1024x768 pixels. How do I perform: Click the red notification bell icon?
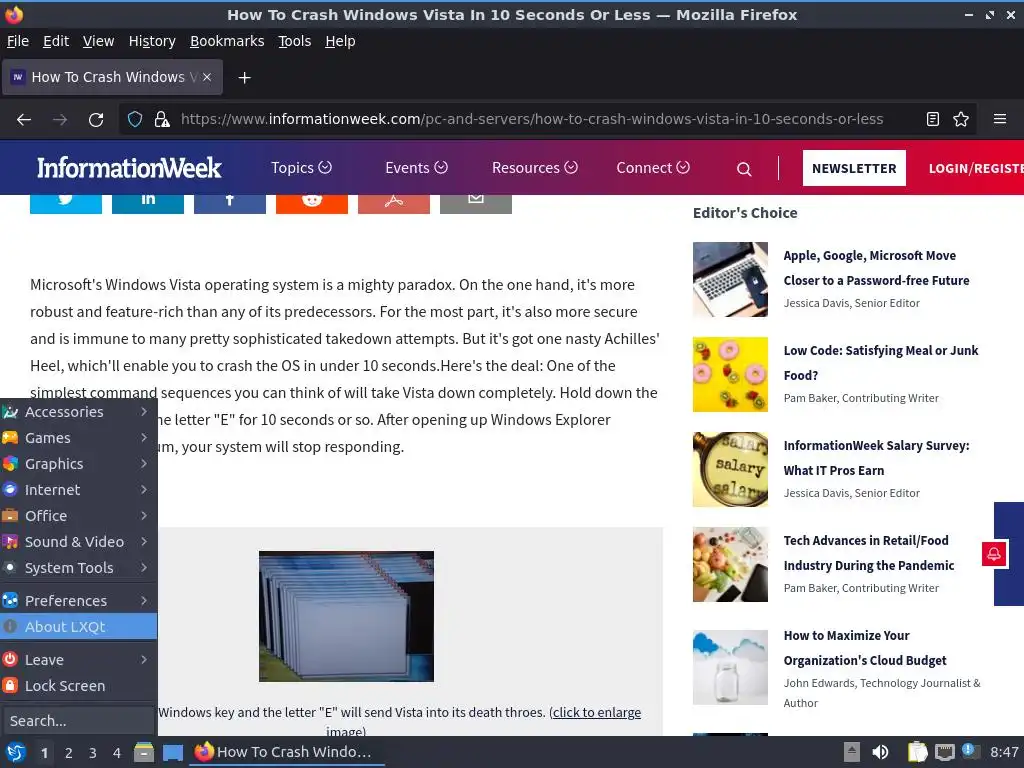tap(994, 554)
